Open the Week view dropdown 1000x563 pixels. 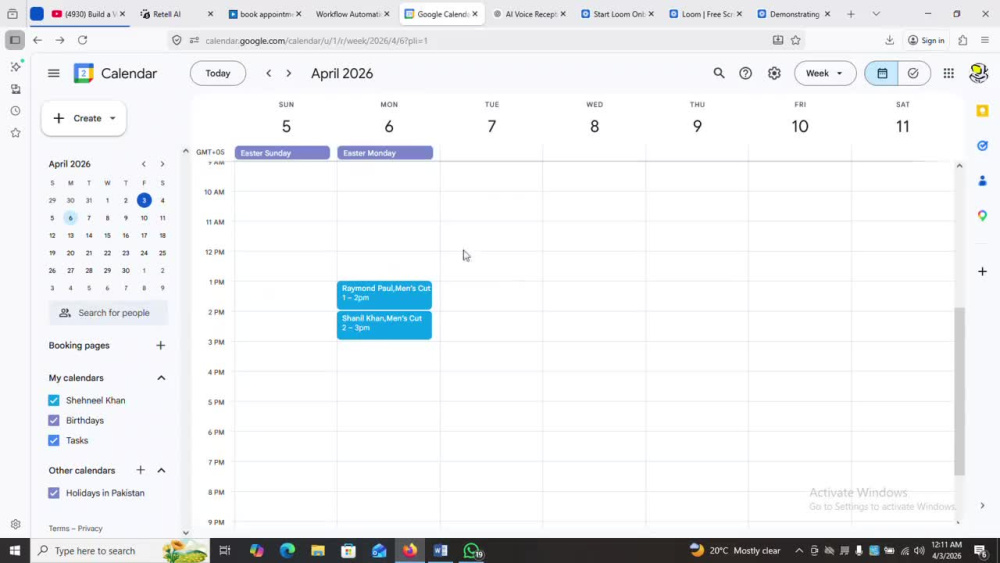825,73
